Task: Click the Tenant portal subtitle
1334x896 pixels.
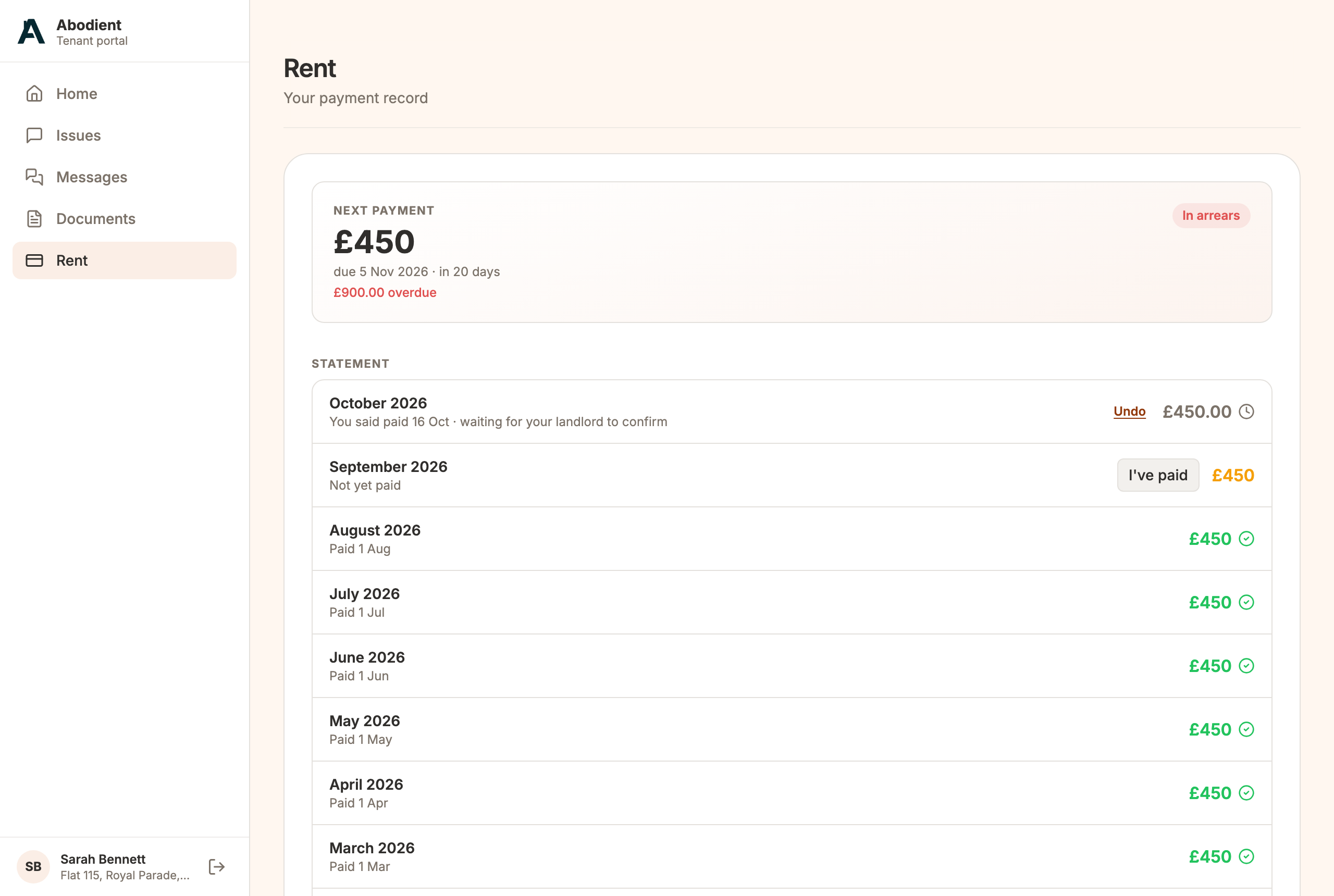Action: click(x=92, y=41)
